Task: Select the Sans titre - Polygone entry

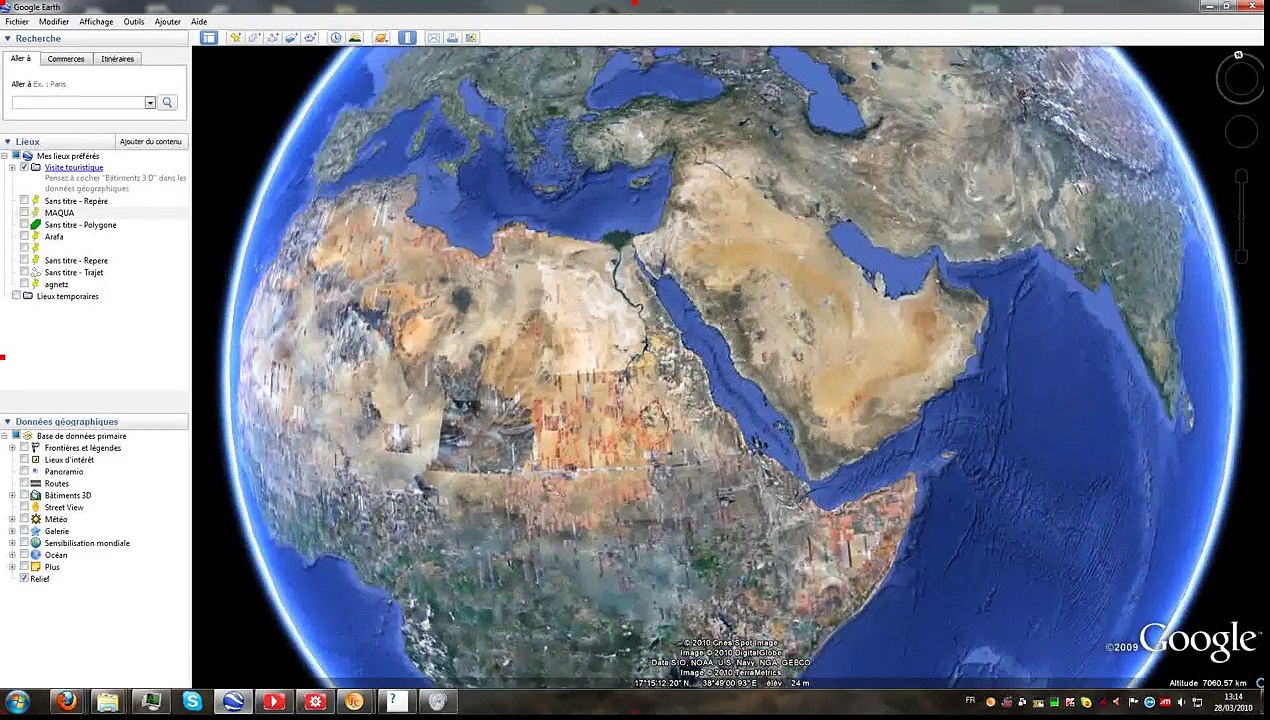Action: coord(81,225)
